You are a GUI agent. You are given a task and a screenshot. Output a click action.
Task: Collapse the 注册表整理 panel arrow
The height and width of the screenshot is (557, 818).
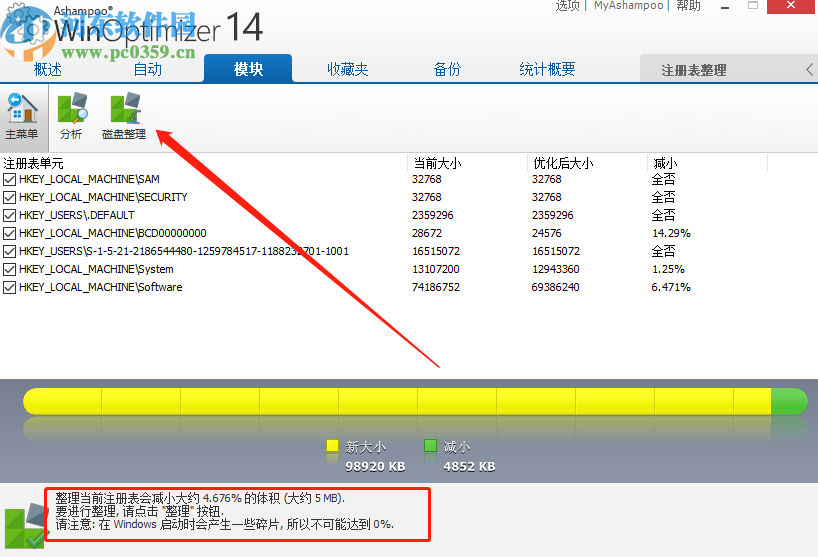tap(809, 70)
